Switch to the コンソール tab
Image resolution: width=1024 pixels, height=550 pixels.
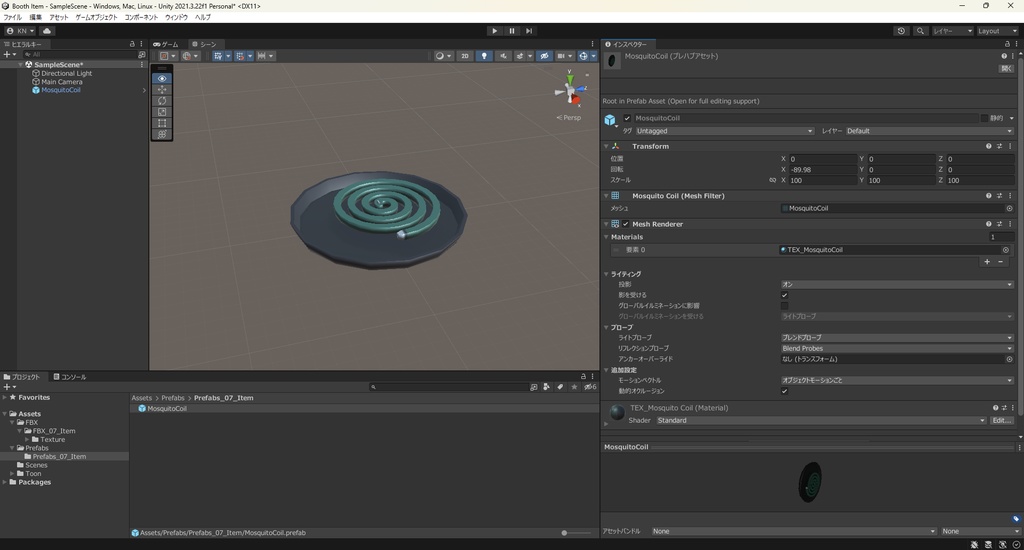[x=69, y=377]
